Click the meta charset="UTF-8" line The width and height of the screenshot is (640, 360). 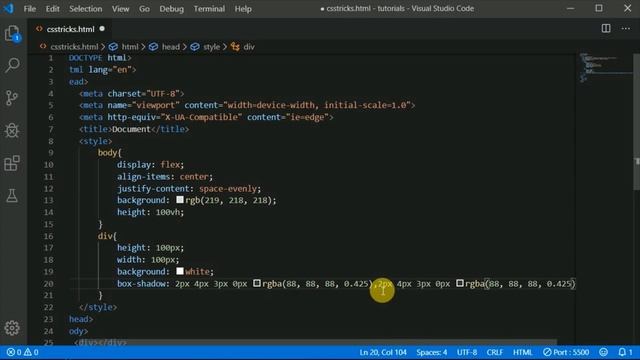(x=131, y=93)
